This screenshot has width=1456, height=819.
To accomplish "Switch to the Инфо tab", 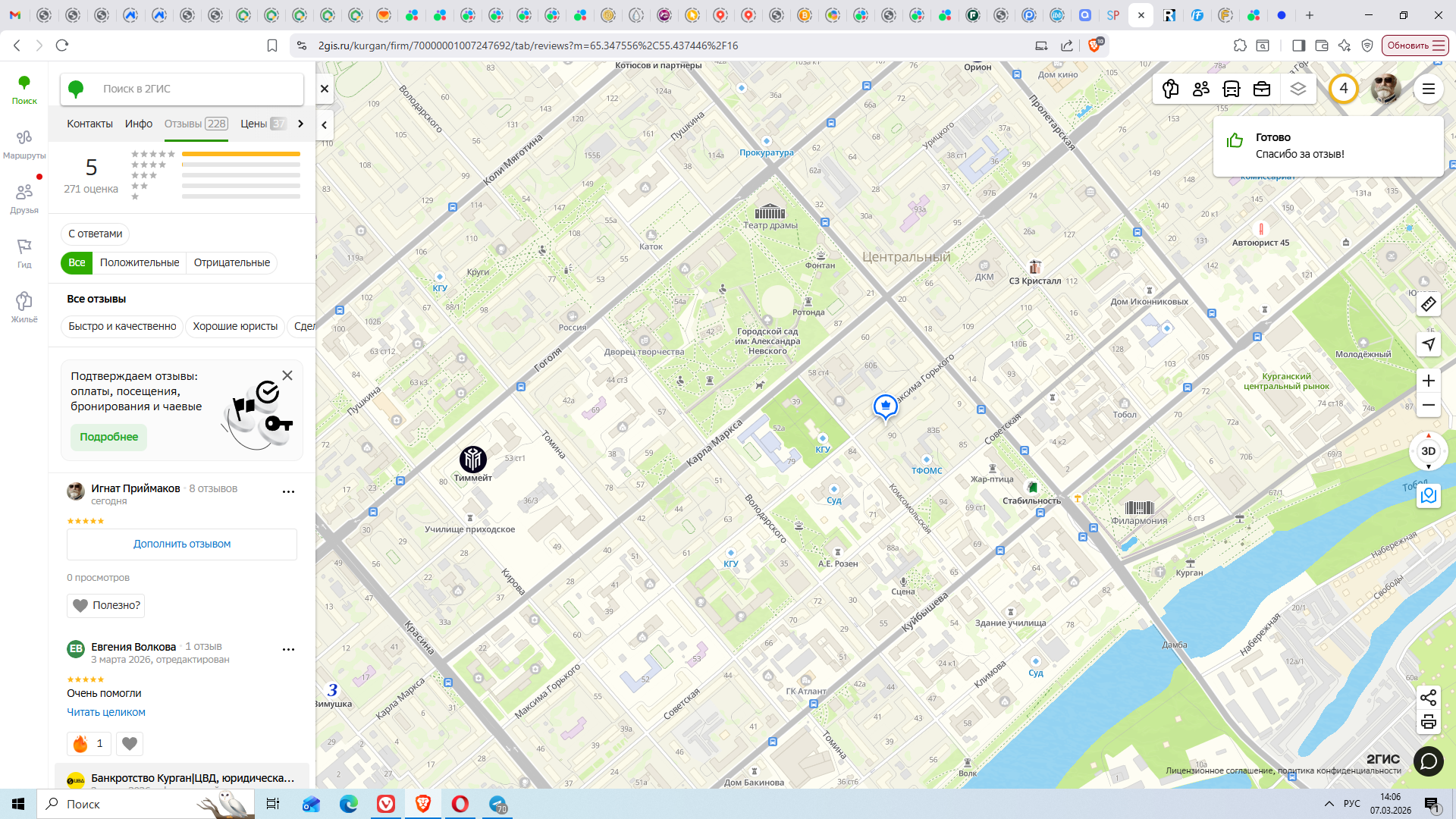I will (x=139, y=124).
